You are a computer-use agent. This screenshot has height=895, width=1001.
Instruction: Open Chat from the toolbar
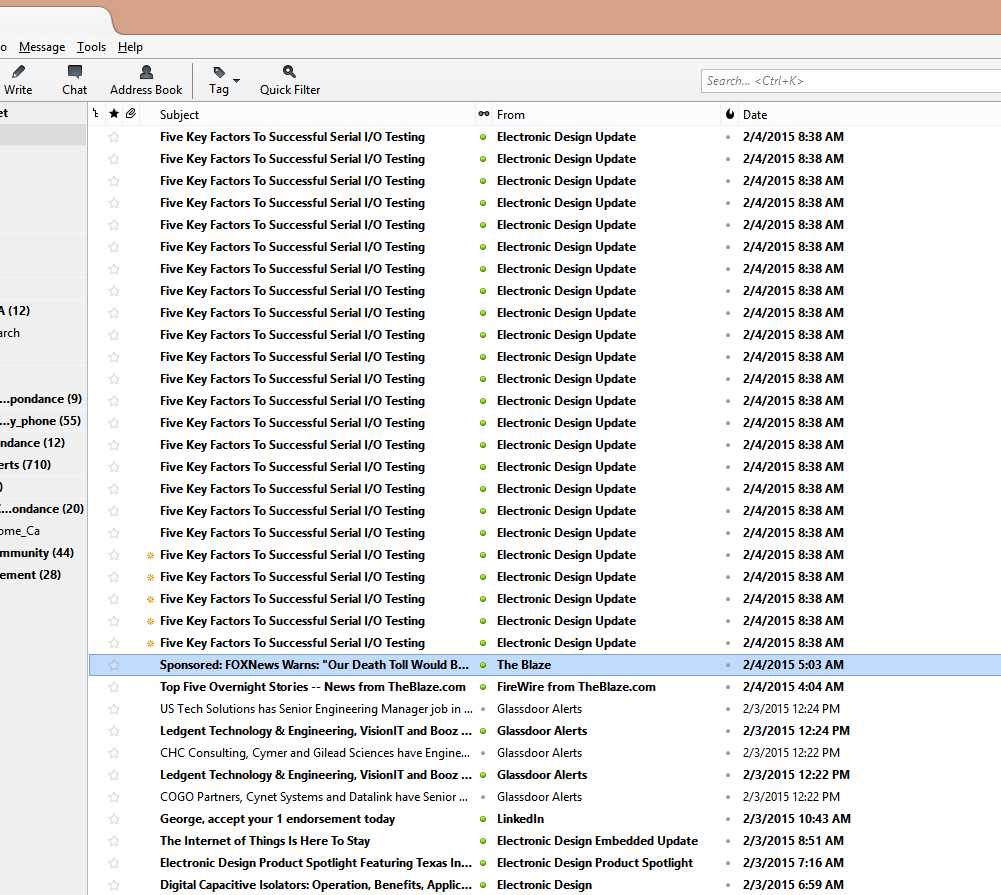click(x=74, y=80)
